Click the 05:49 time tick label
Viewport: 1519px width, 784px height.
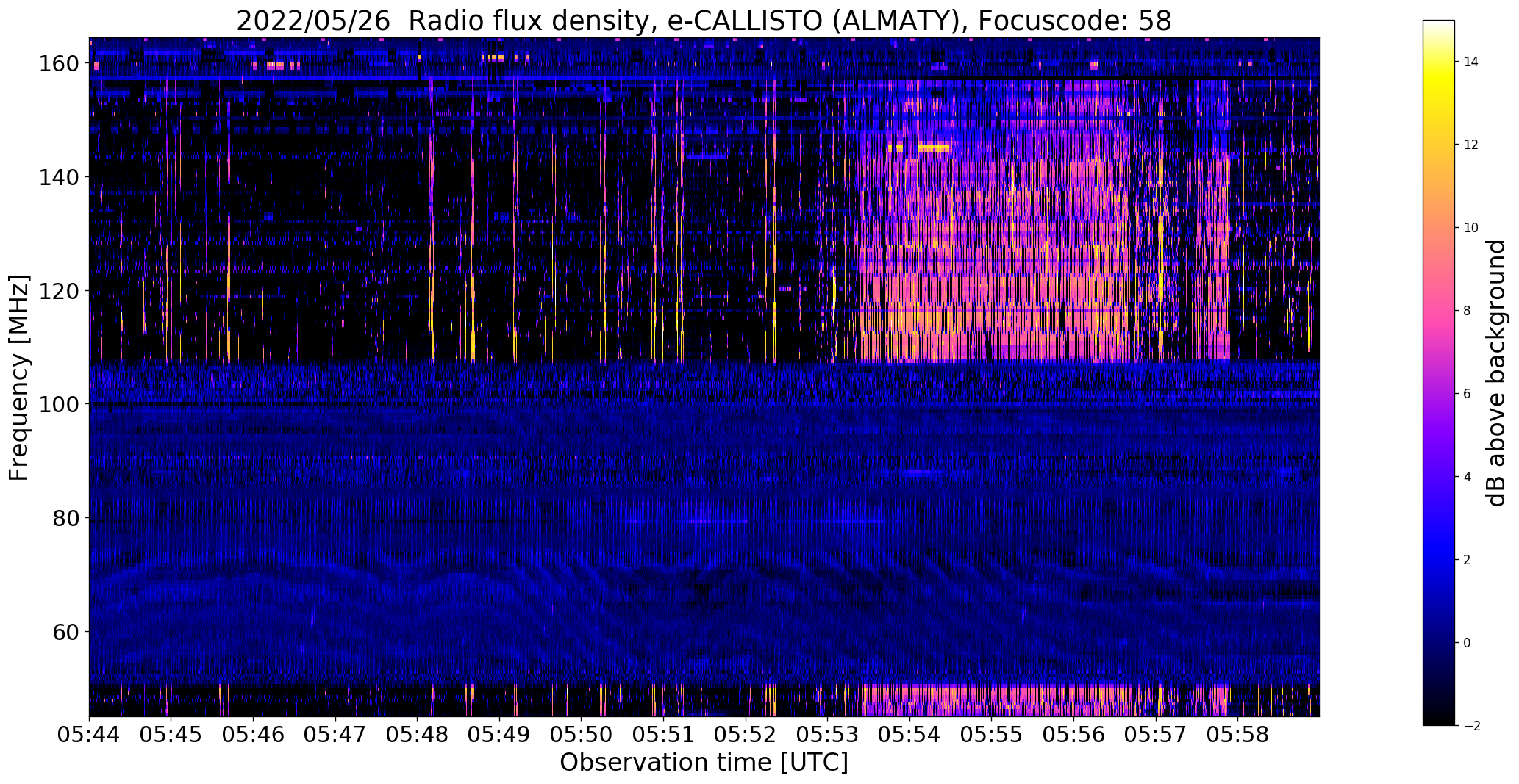(x=499, y=734)
